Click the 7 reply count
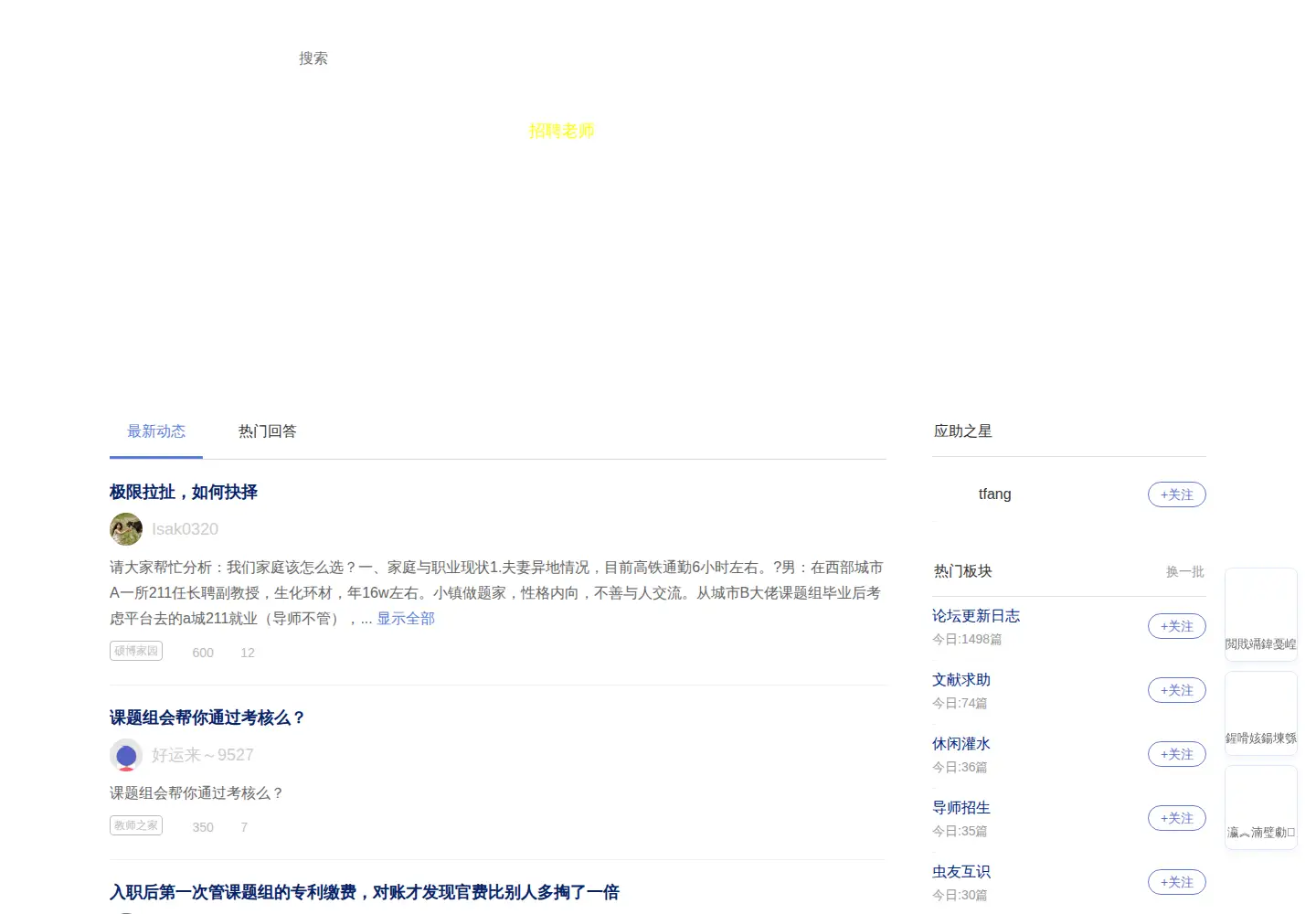The width and height of the screenshot is (1316, 914). tap(244, 827)
